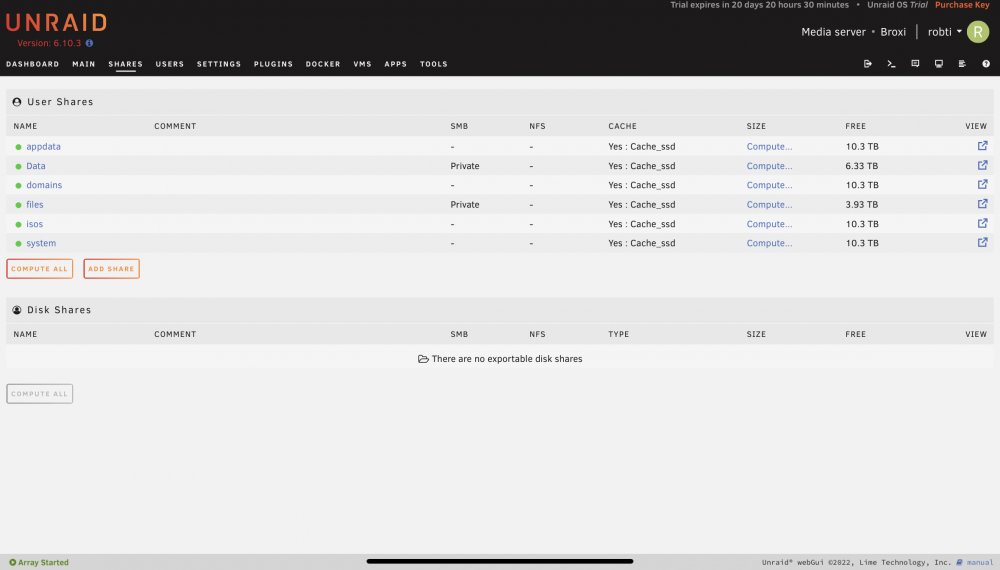Browse the appdata share via view icon
The width and height of the screenshot is (1000, 570).
pos(982,146)
